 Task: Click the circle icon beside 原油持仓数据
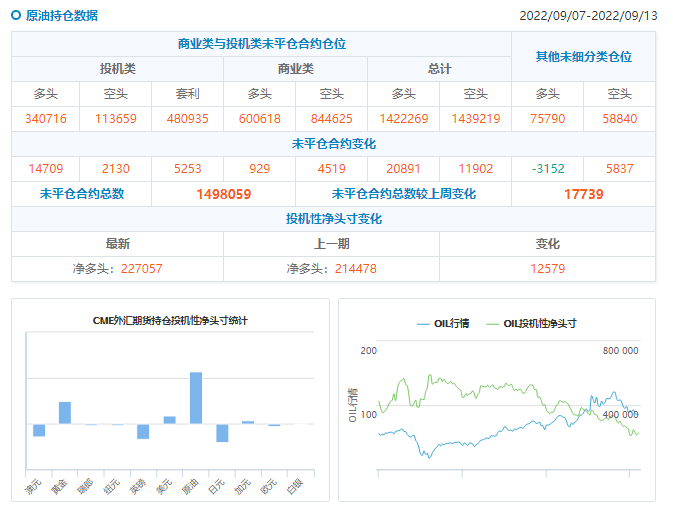(16, 16)
